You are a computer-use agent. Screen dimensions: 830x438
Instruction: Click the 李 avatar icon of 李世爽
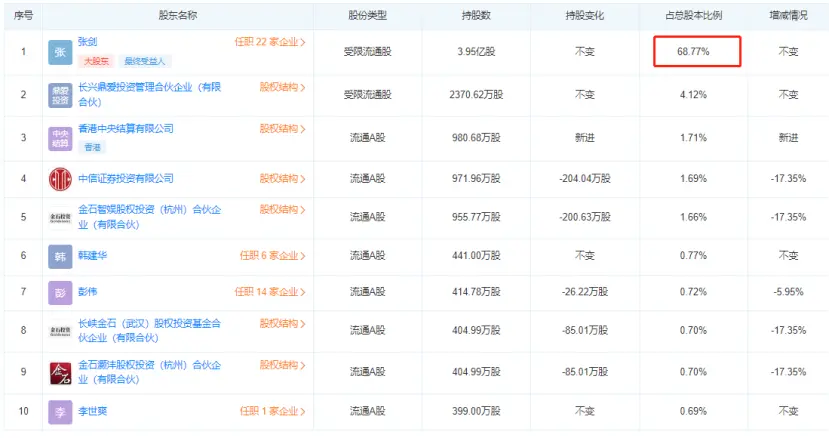[60, 412]
